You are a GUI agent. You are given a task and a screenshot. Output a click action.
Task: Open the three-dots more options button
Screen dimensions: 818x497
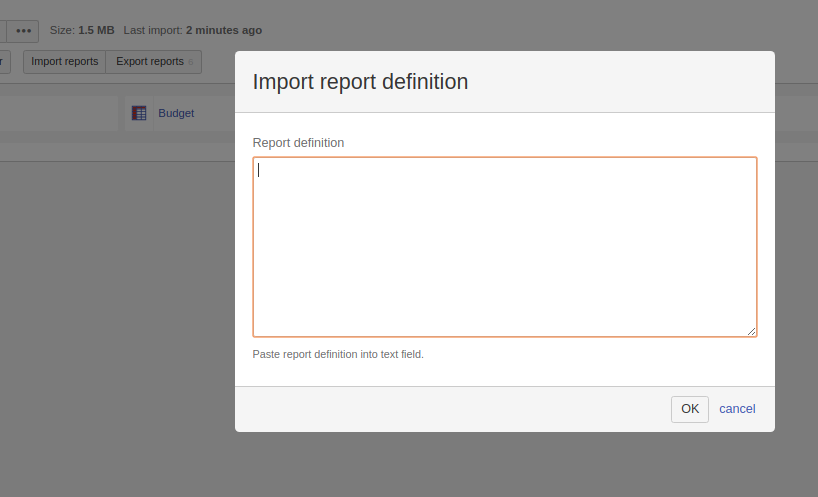(23, 30)
